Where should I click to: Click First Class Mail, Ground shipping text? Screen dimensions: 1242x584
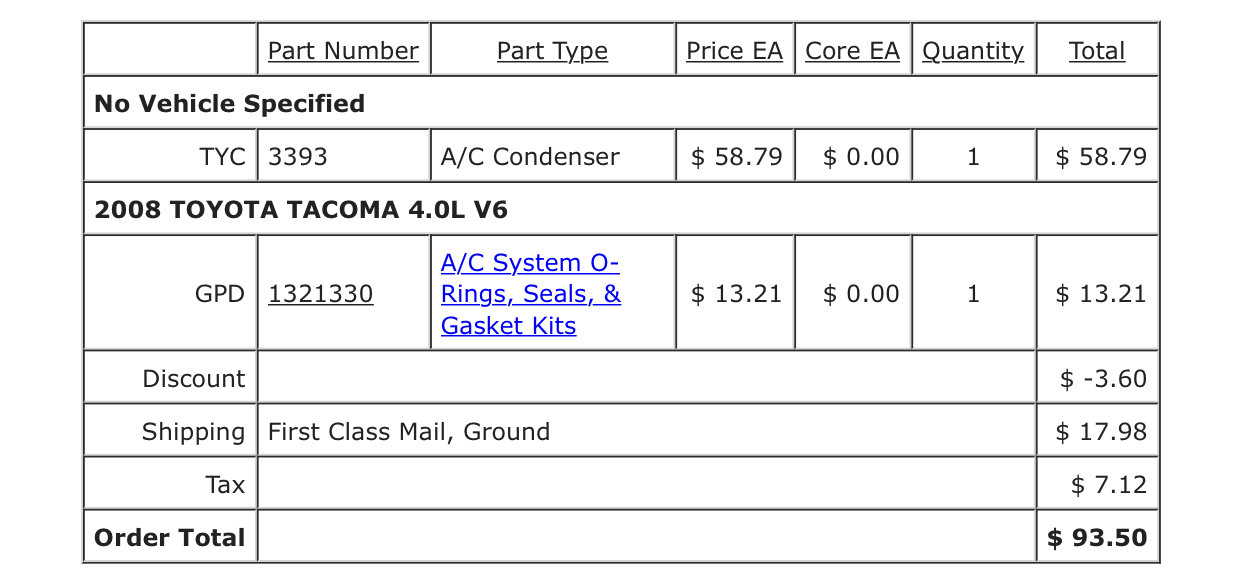coord(409,432)
